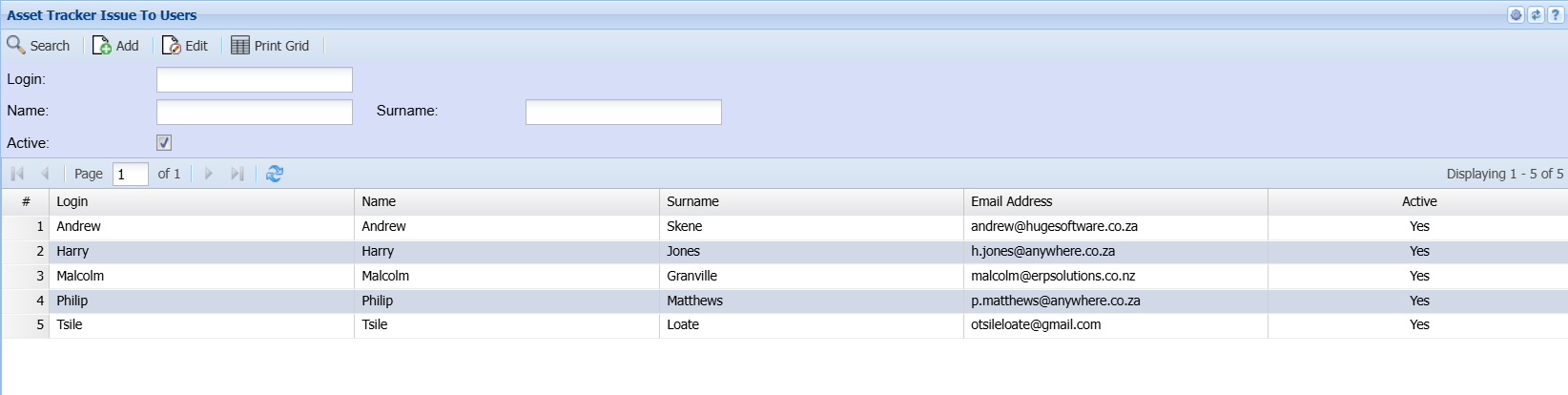
Task: Click the panel header reload arrows icon
Action: click(1536, 15)
